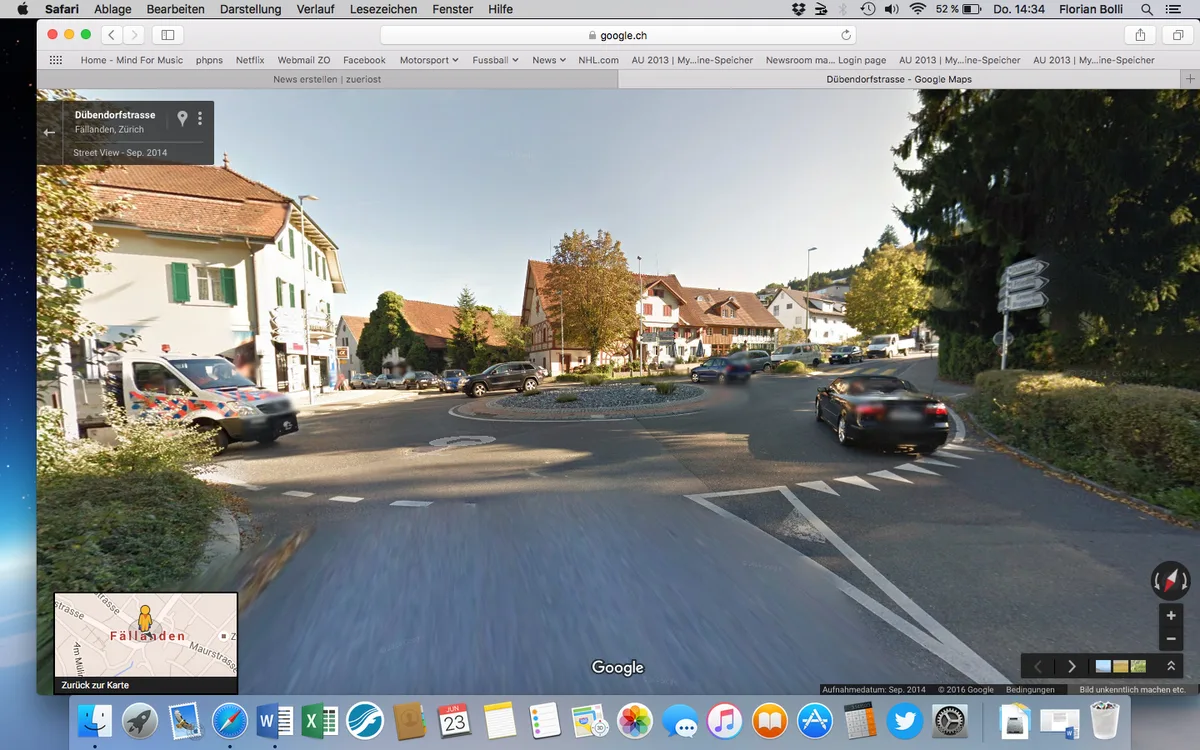This screenshot has width=1200, height=750.
Task: Open the Apple menu
Action: 22,9
